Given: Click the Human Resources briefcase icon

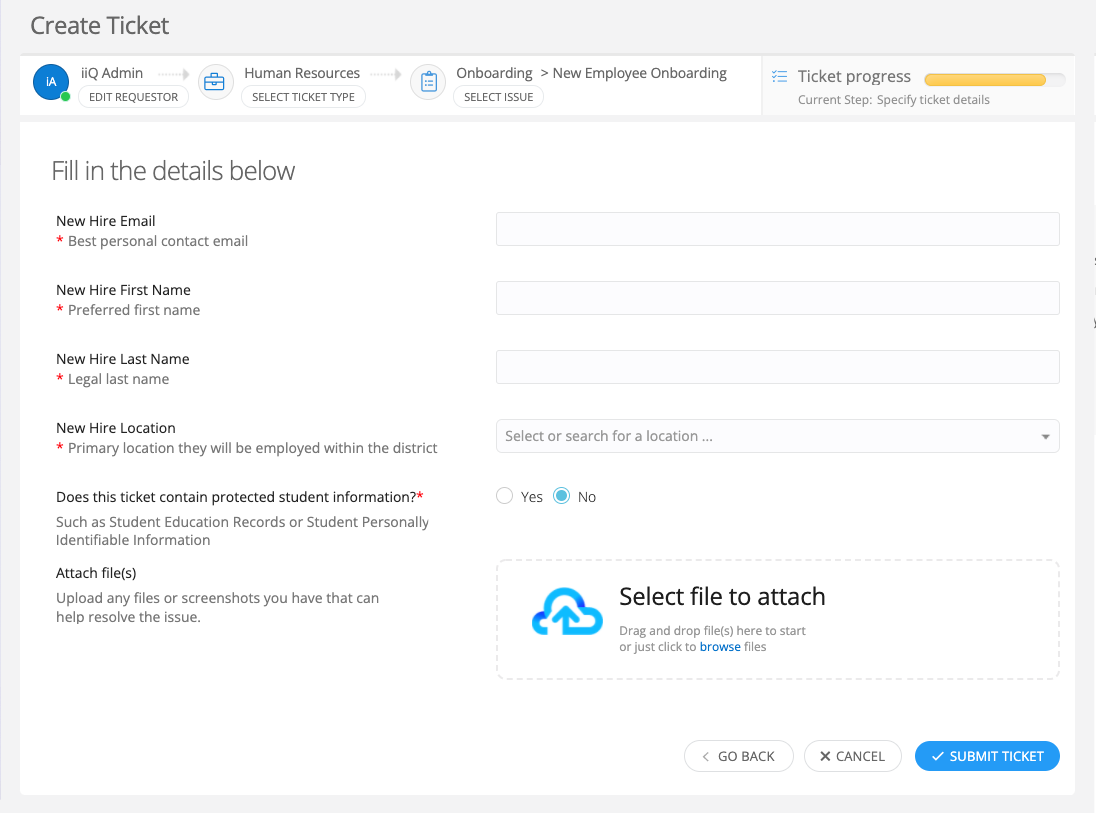Looking at the screenshot, I should pyautogui.click(x=215, y=81).
